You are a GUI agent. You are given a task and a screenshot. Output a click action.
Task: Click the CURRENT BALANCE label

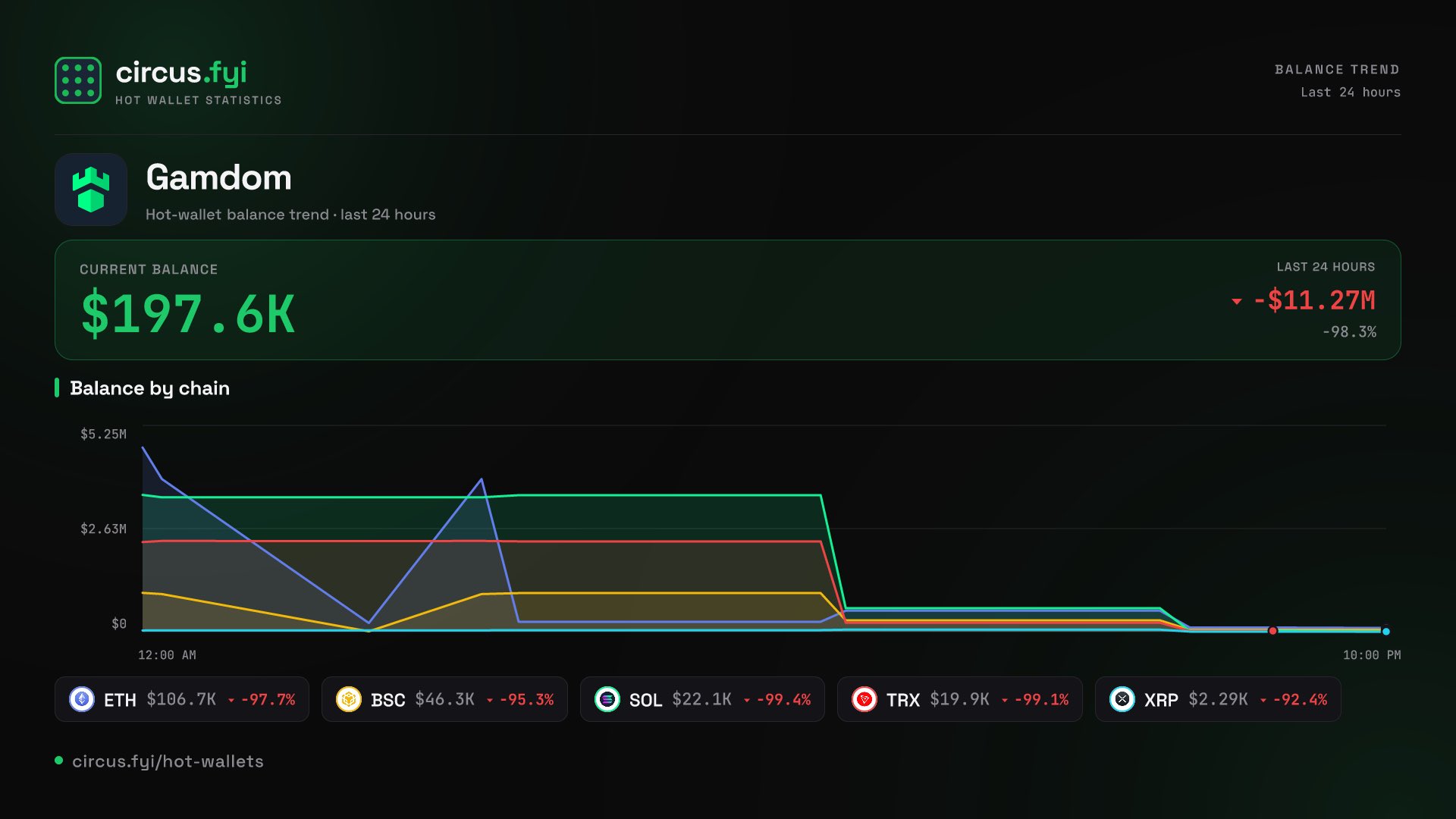click(x=149, y=270)
